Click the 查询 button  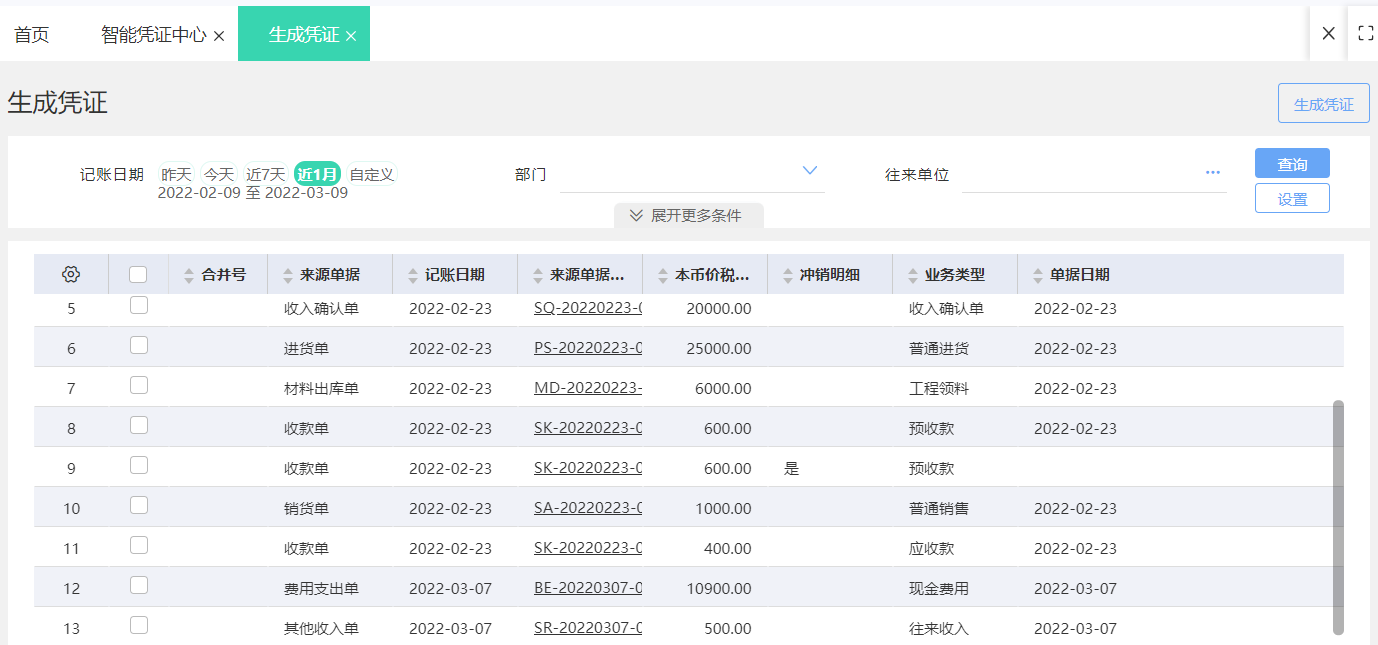coord(1292,163)
